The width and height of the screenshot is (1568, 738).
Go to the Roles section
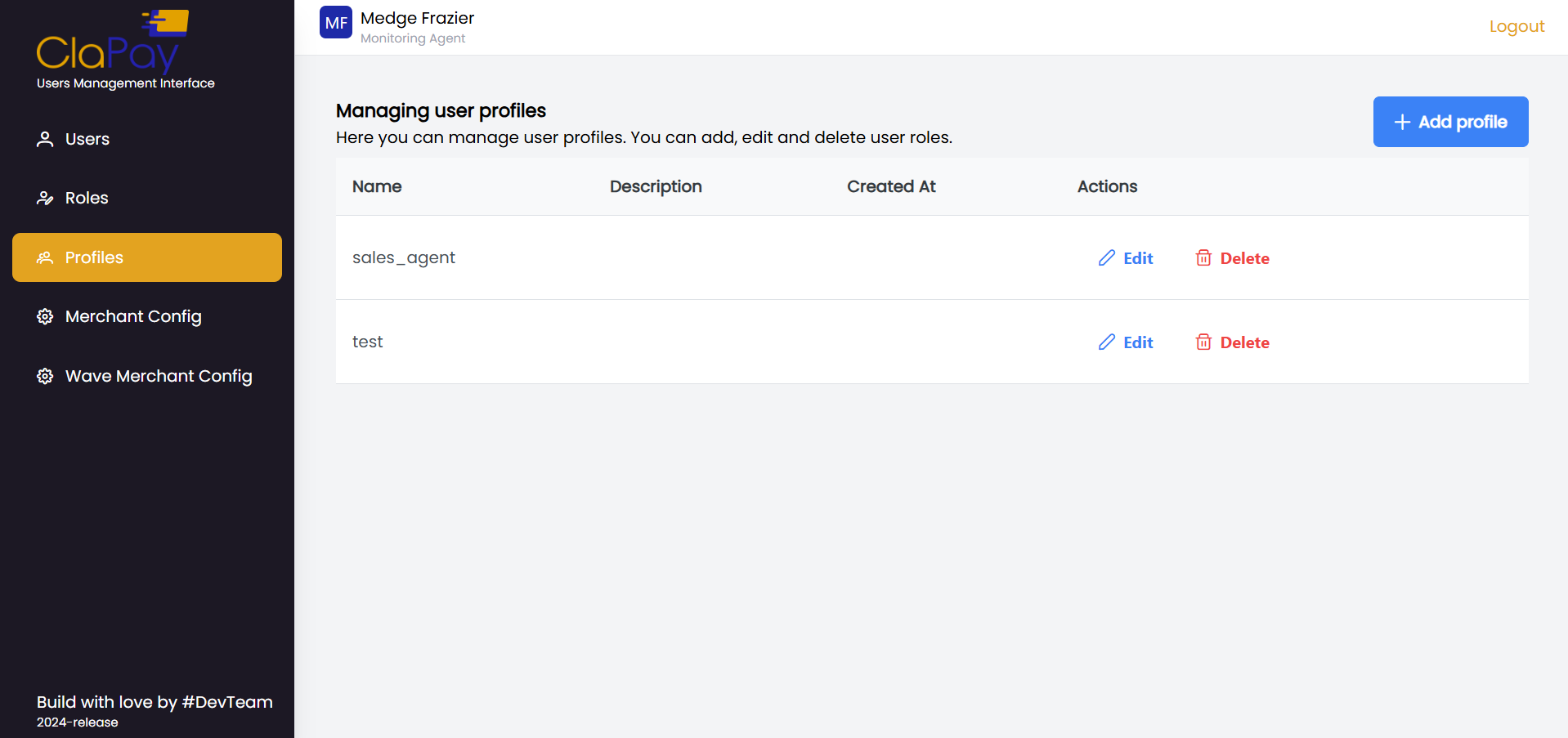tap(87, 199)
